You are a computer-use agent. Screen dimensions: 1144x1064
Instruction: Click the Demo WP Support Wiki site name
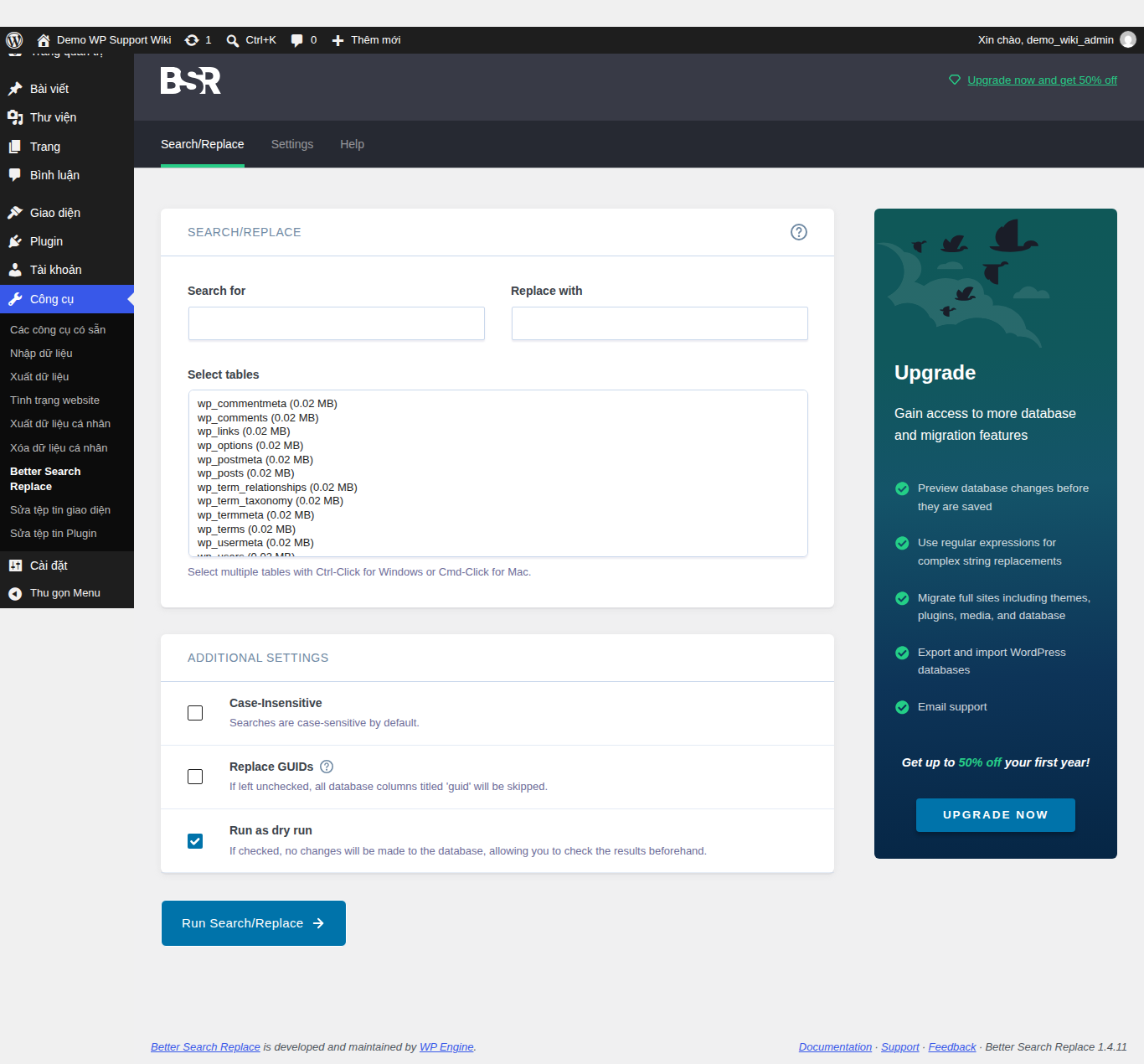(x=114, y=40)
